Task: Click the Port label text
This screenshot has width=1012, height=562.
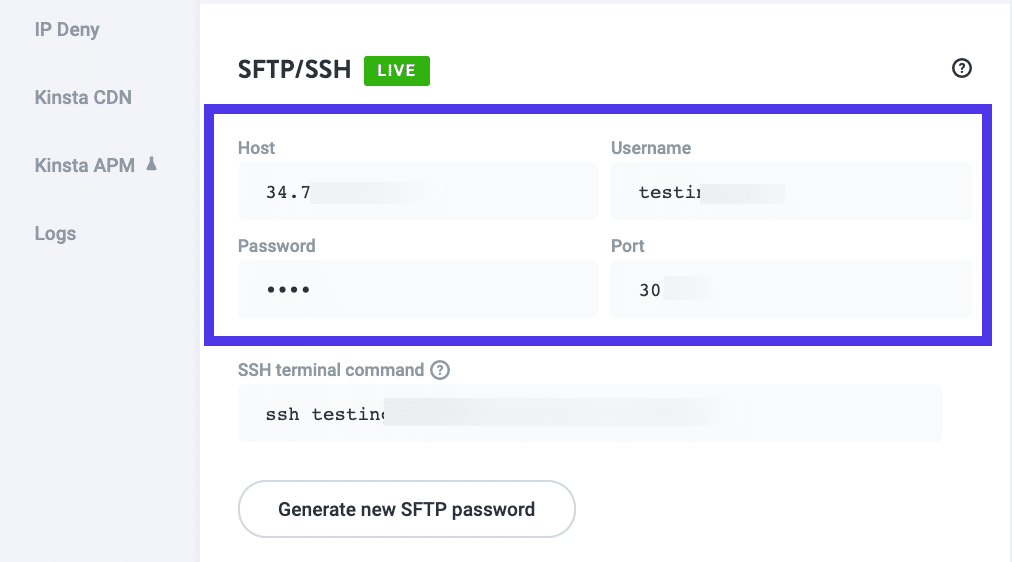Action: (x=627, y=246)
